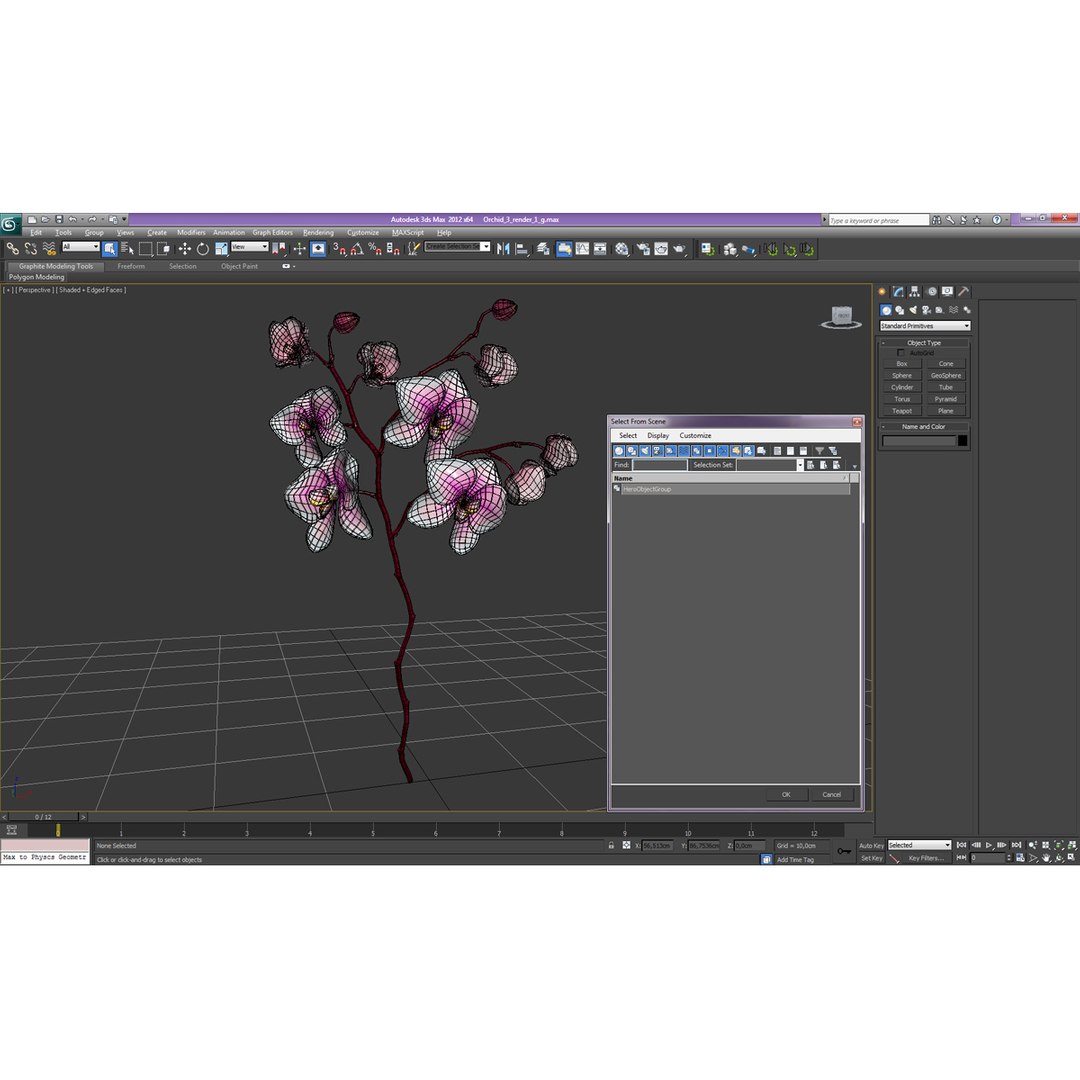The height and width of the screenshot is (1080, 1080).
Task: Toggle Display Geometry filter in Select From Scene
Action: pyautogui.click(x=619, y=450)
